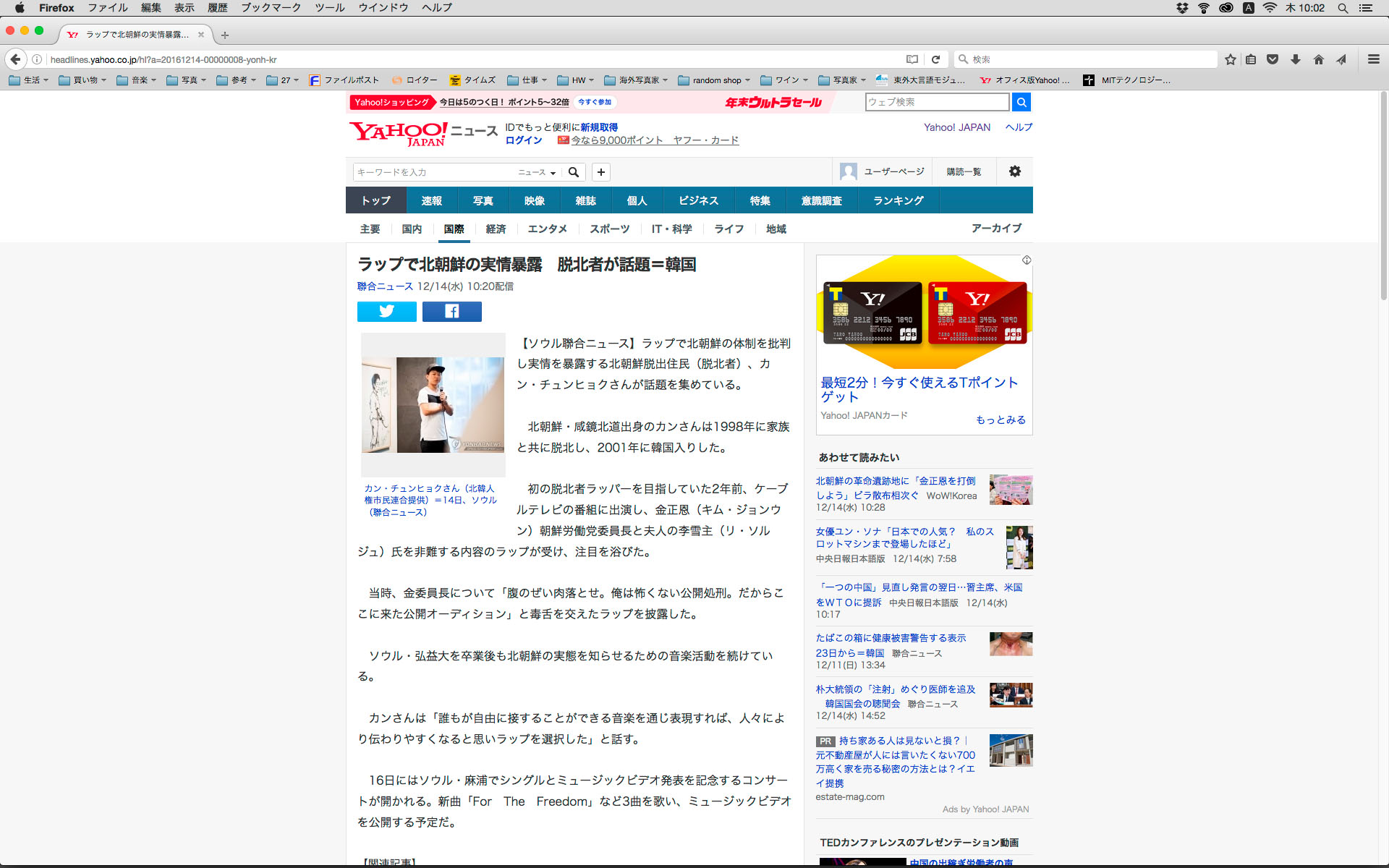Click the Firefox home icon

1319,59
